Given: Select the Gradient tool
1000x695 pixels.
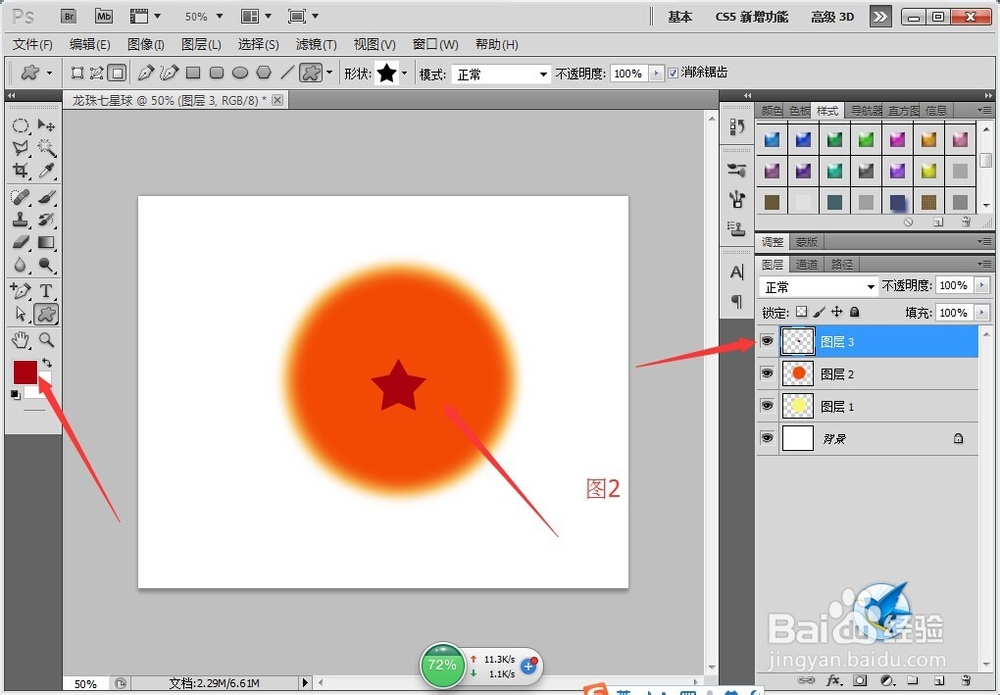Looking at the screenshot, I should (x=46, y=242).
